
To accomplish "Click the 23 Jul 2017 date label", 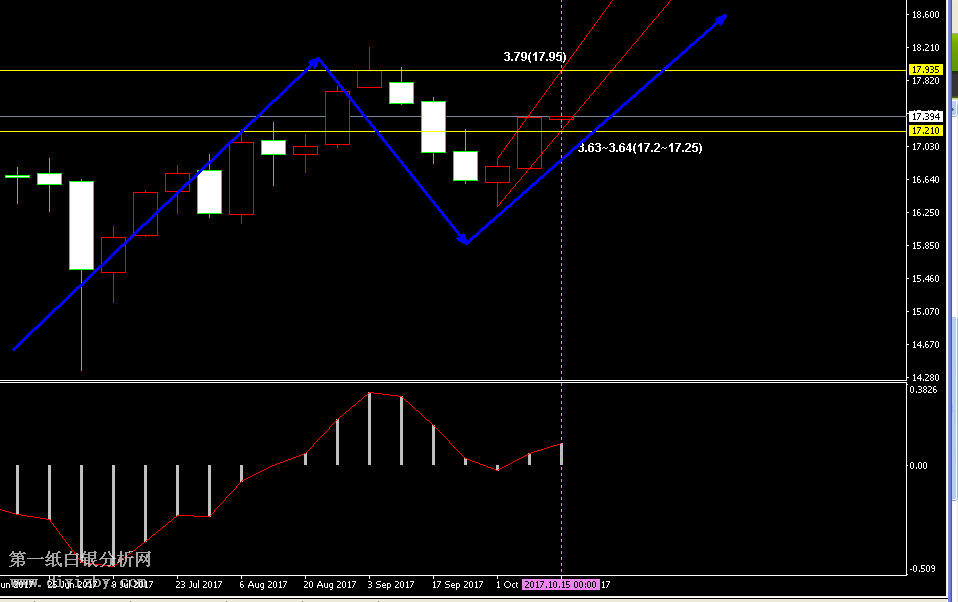I will click(199, 585).
